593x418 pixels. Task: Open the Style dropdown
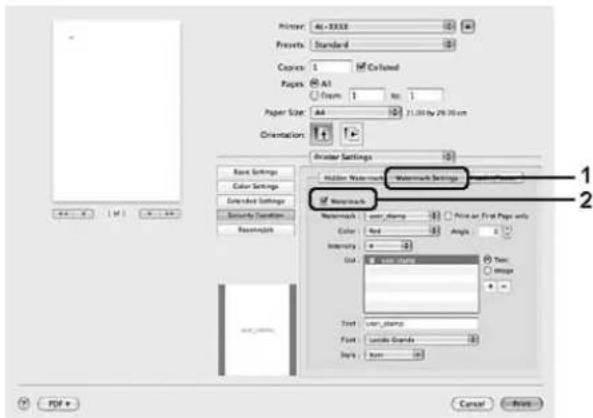coord(394,355)
